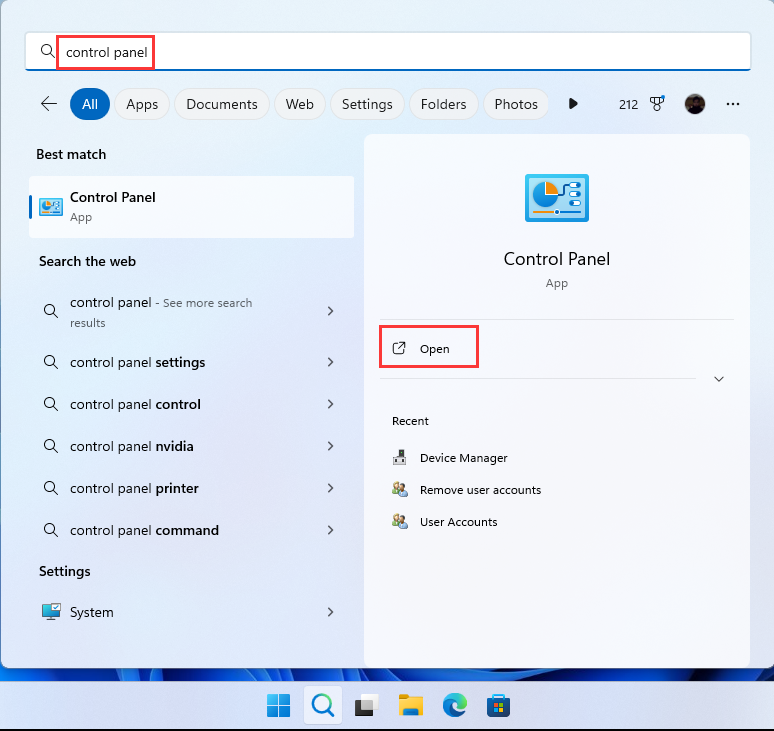
Task: Open File Explorer from taskbar
Action: pos(411,705)
